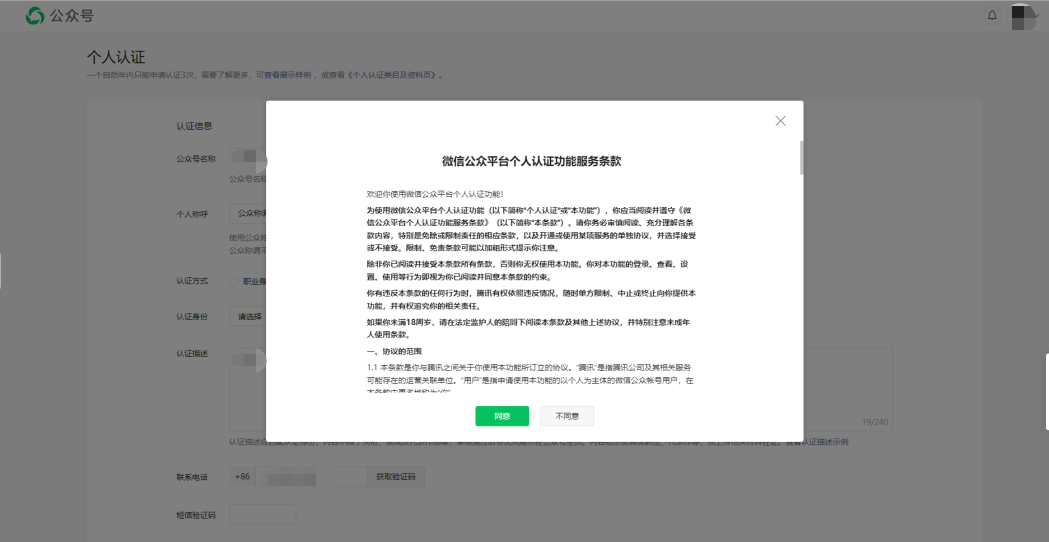
Task: Select the 职业身份 radio button
Action: (x=233, y=282)
